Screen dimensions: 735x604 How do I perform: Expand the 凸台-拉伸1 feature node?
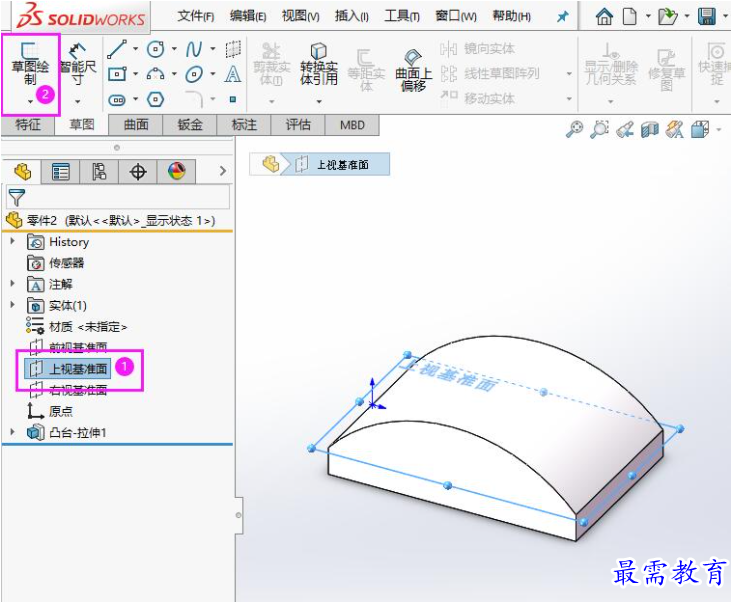coord(13,432)
